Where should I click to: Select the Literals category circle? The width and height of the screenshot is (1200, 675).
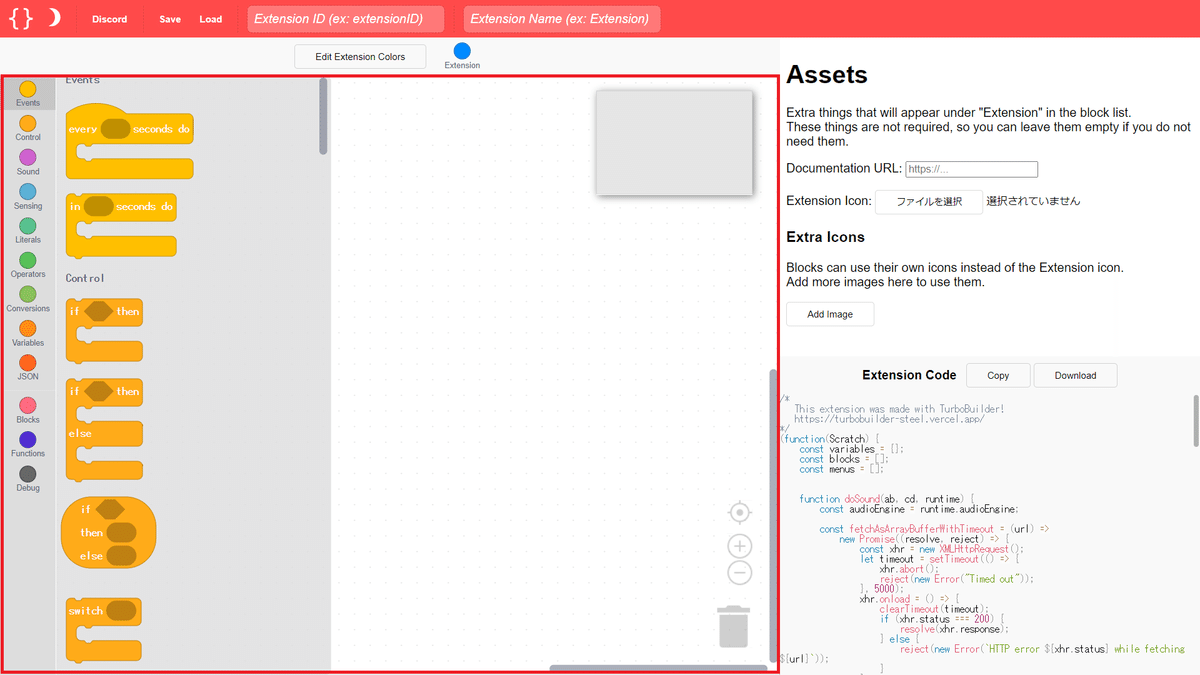[x=28, y=226]
